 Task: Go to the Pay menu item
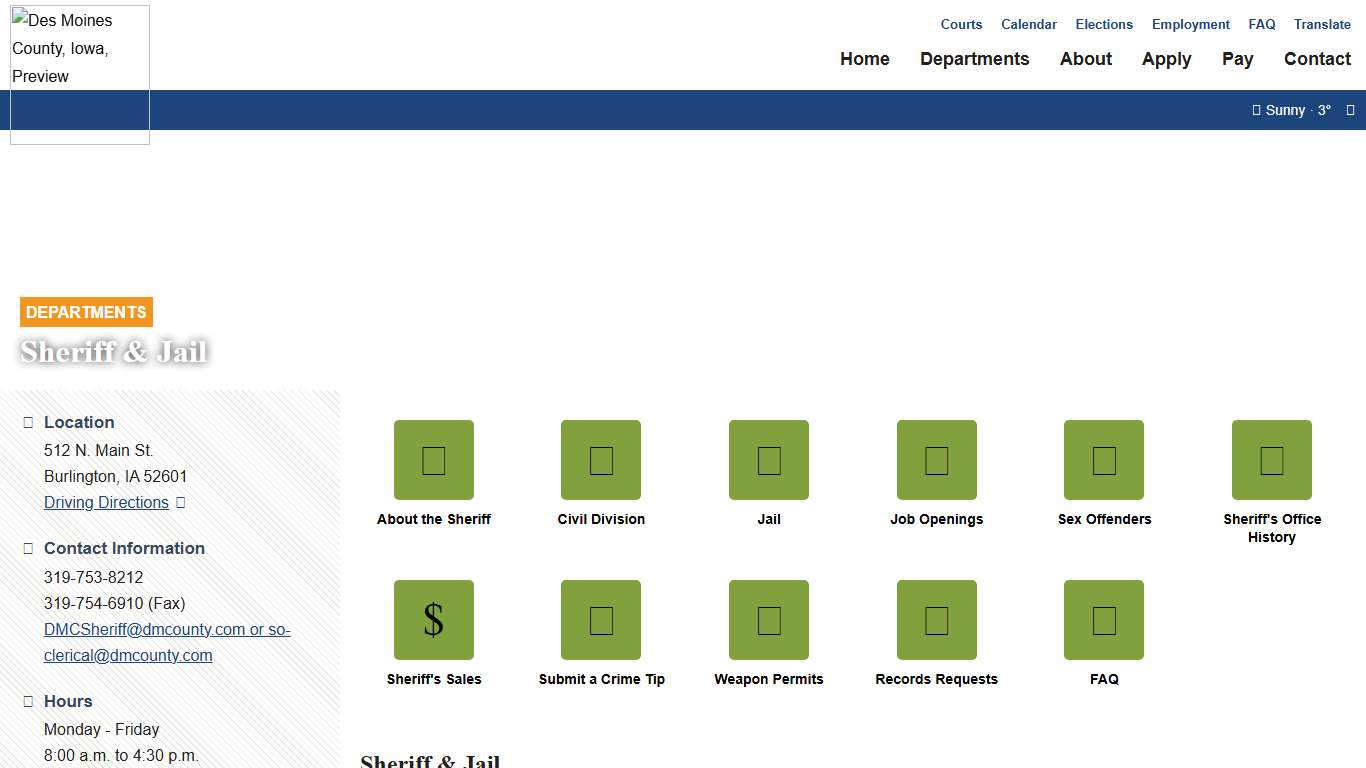click(1237, 59)
